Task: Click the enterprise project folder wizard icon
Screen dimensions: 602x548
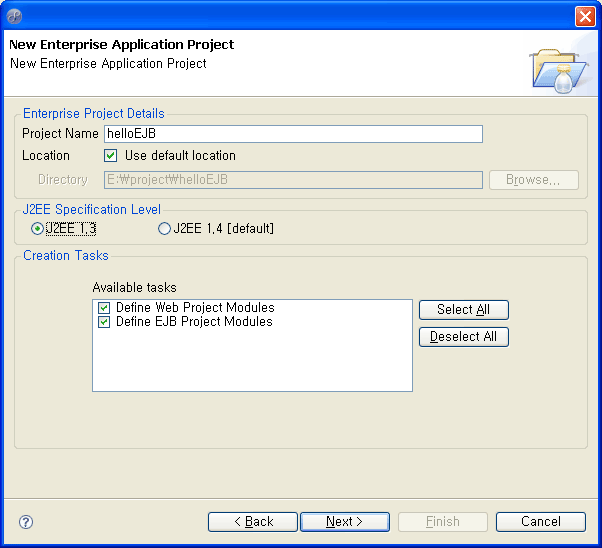Action: point(559,70)
